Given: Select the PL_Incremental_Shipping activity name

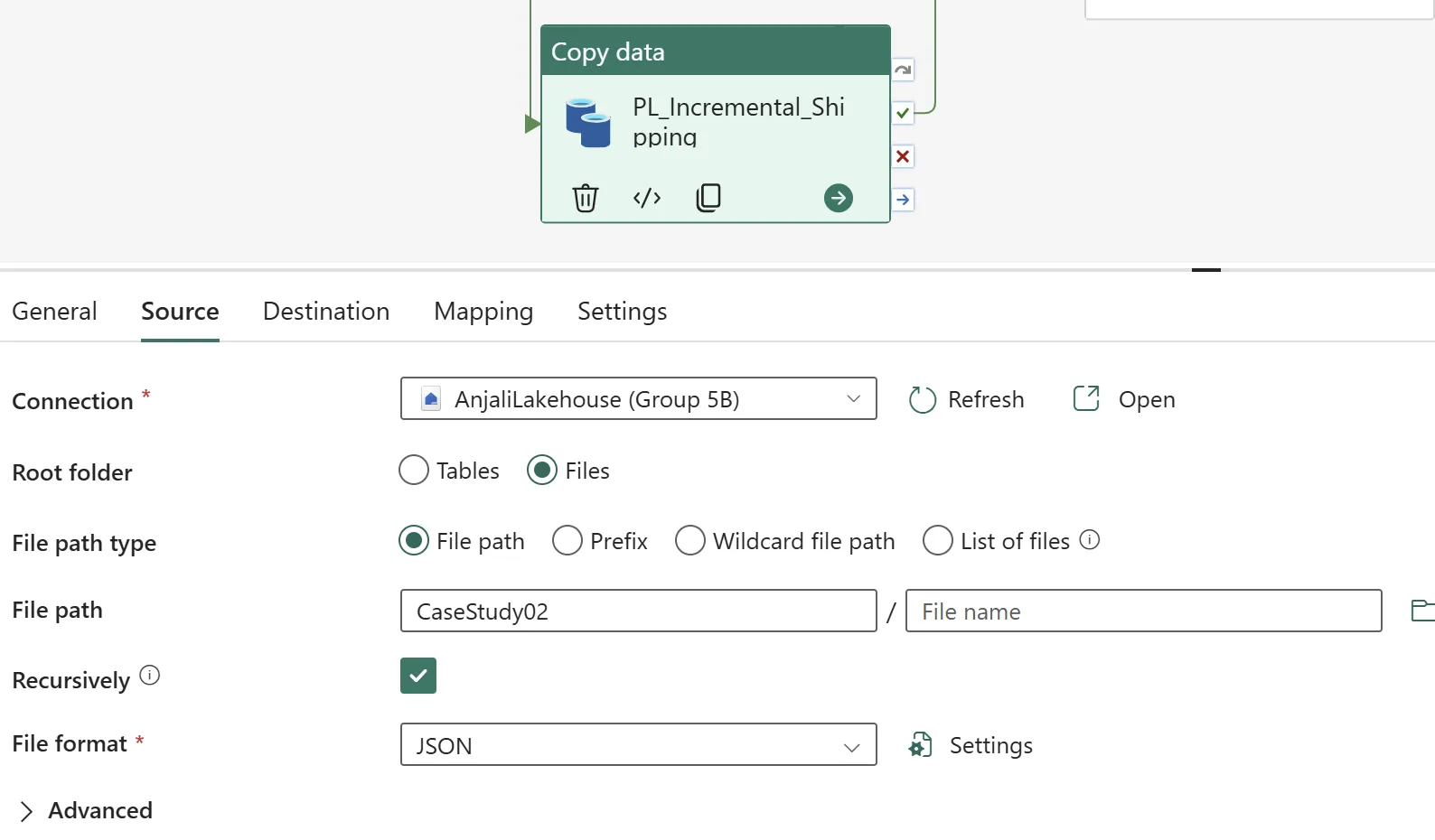Looking at the screenshot, I should (739, 122).
